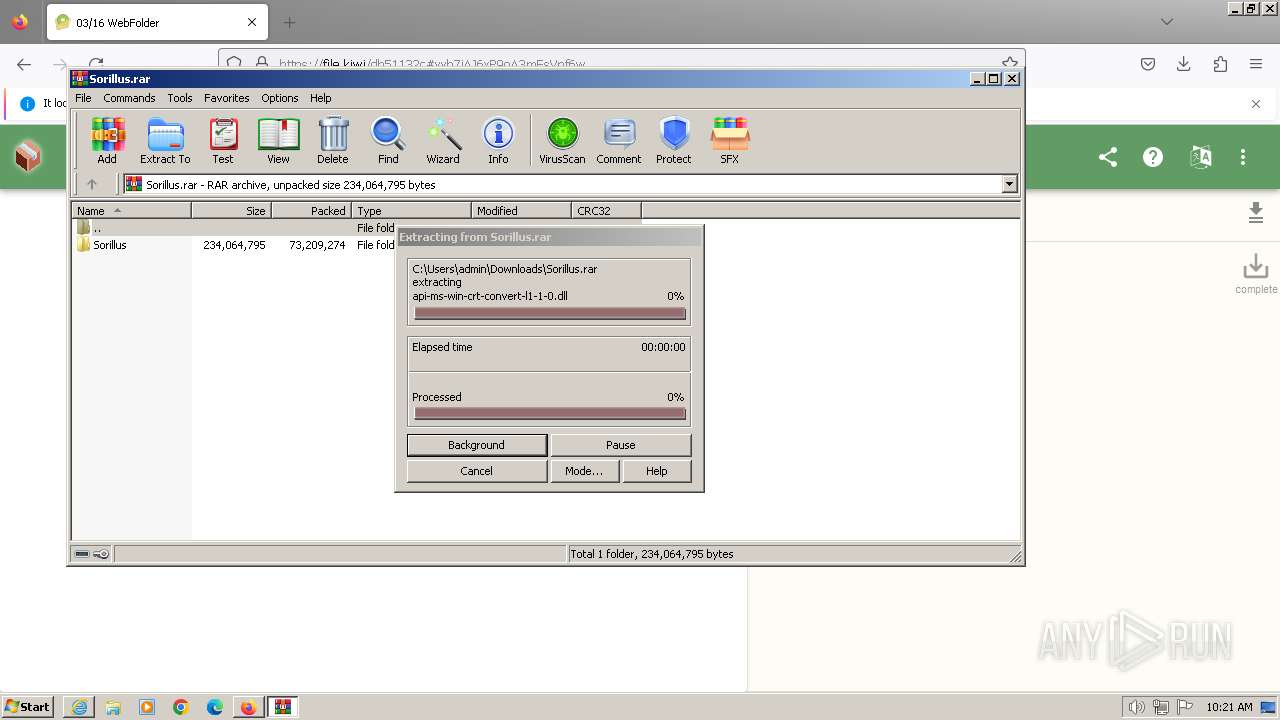1280x720 pixels.
Task: Click the complete download icon
Action: (1256, 273)
